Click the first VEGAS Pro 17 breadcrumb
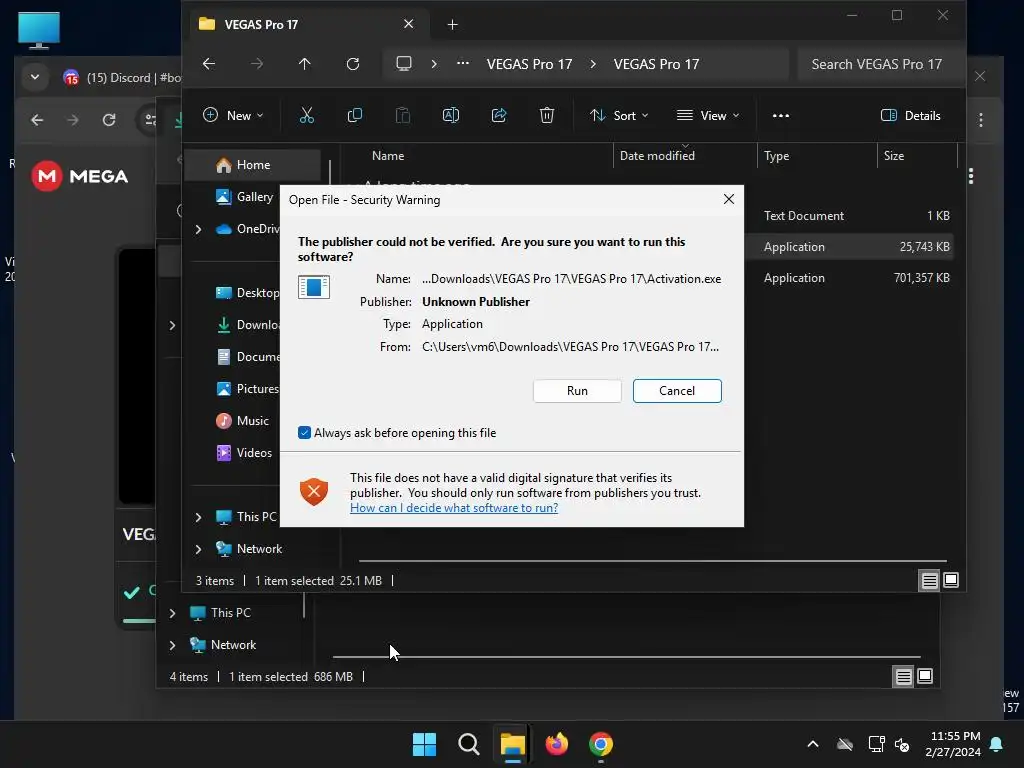 coord(529,64)
